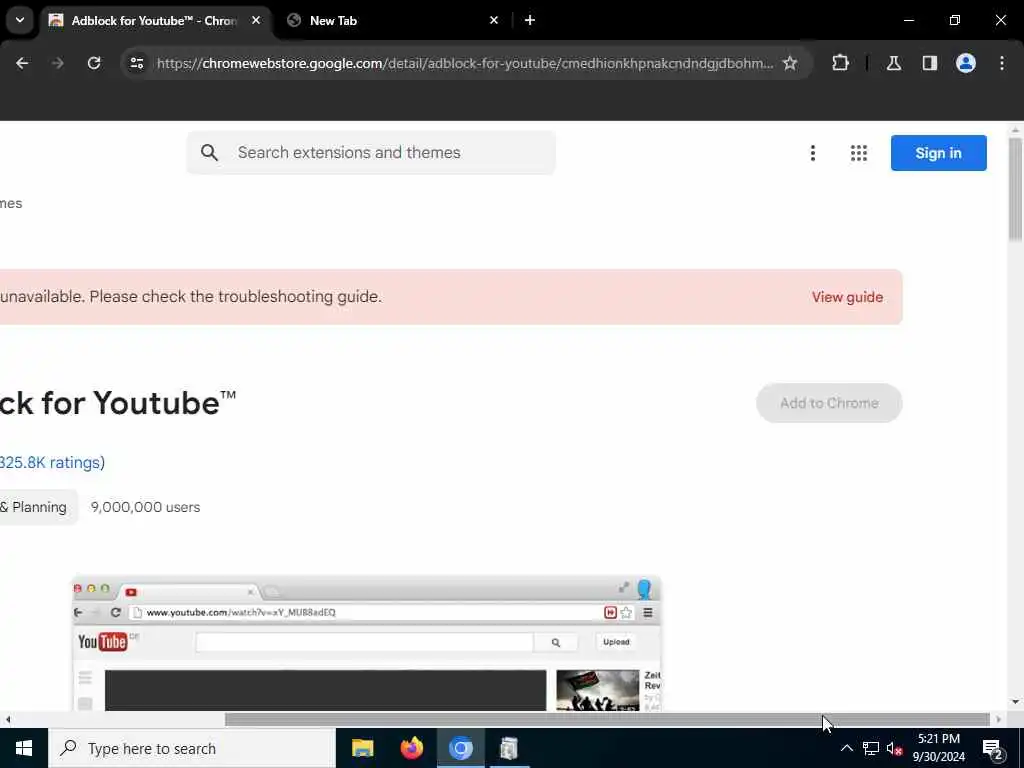Image resolution: width=1024 pixels, height=768 pixels.
Task: Open the 325.8K ratings link
Action: point(52,462)
